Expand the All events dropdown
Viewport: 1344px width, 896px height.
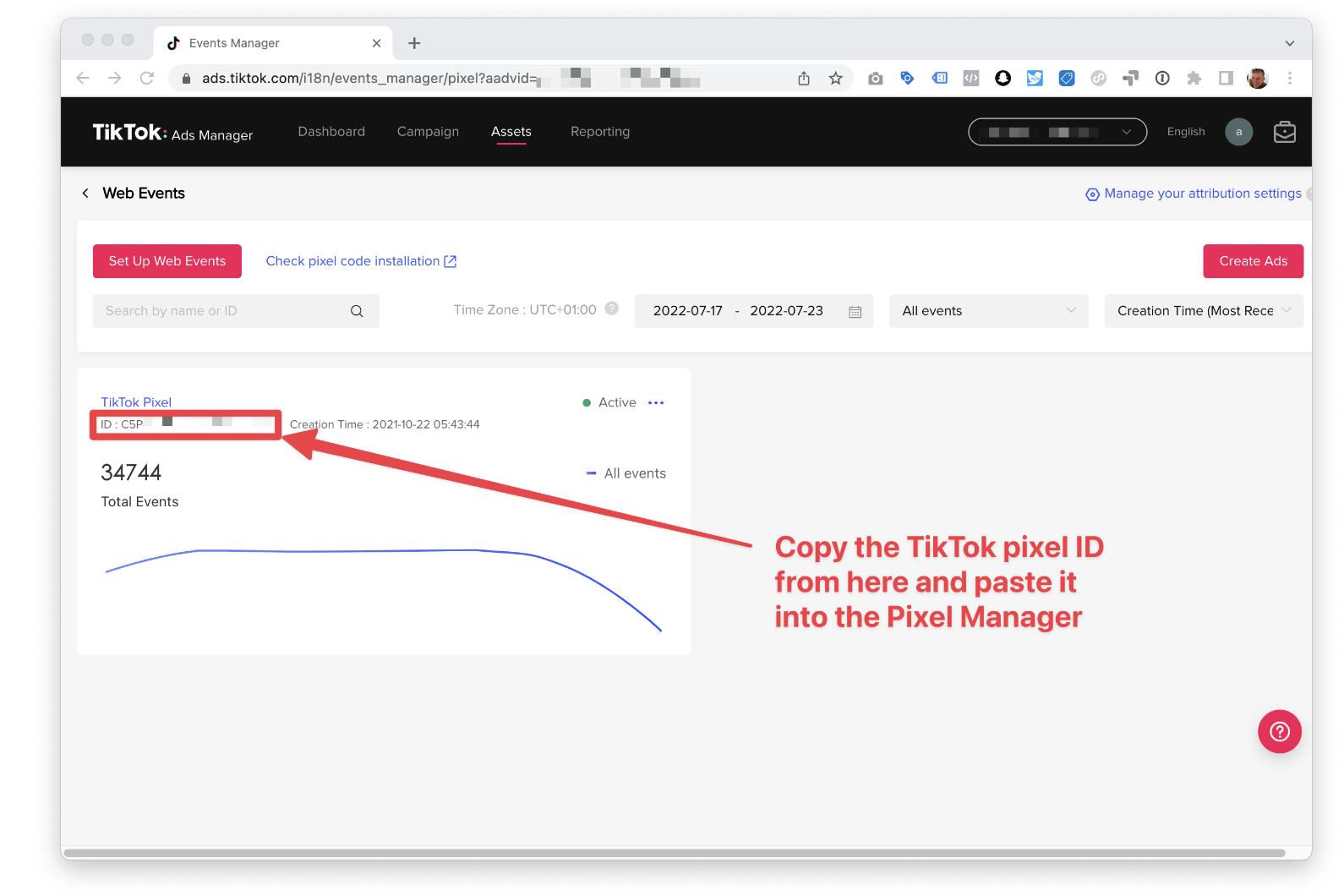[x=988, y=311]
